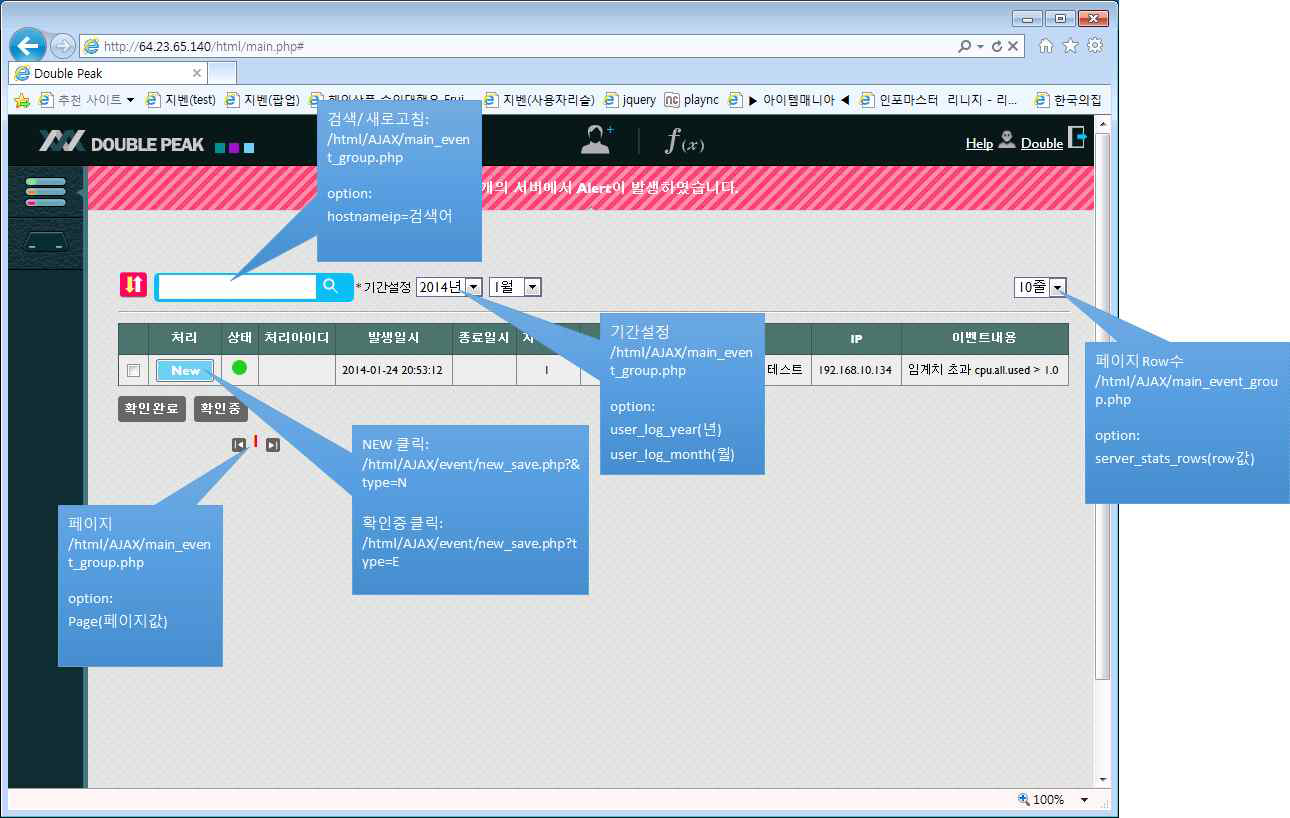Viewport: 1290px width, 818px height.
Task: Open the 지벤(팝업) favorite
Action: point(262,100)
